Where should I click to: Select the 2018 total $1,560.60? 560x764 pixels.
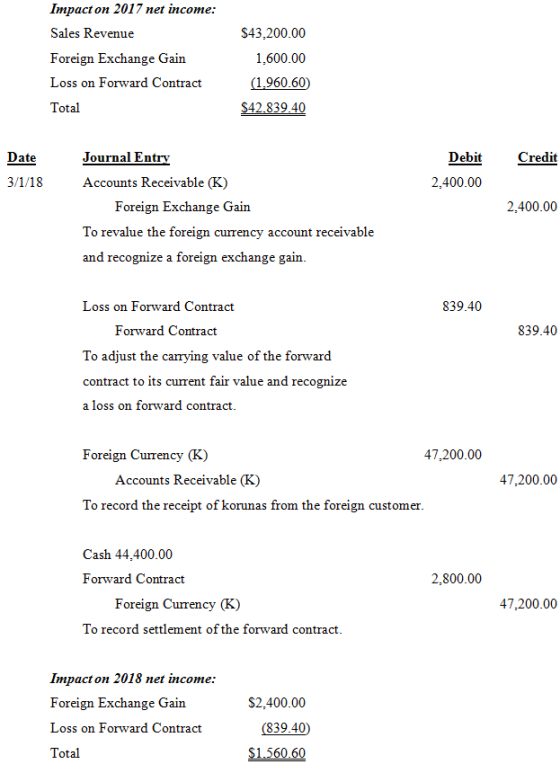(x=276, y=753)
